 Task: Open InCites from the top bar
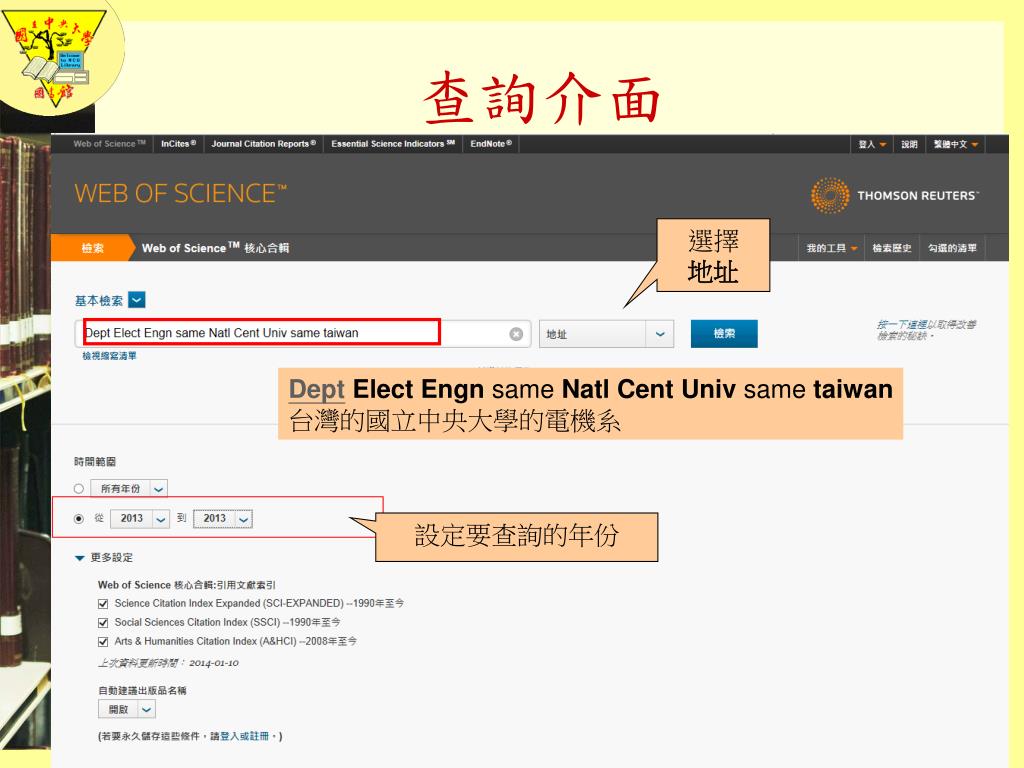[x=178, y=144]
